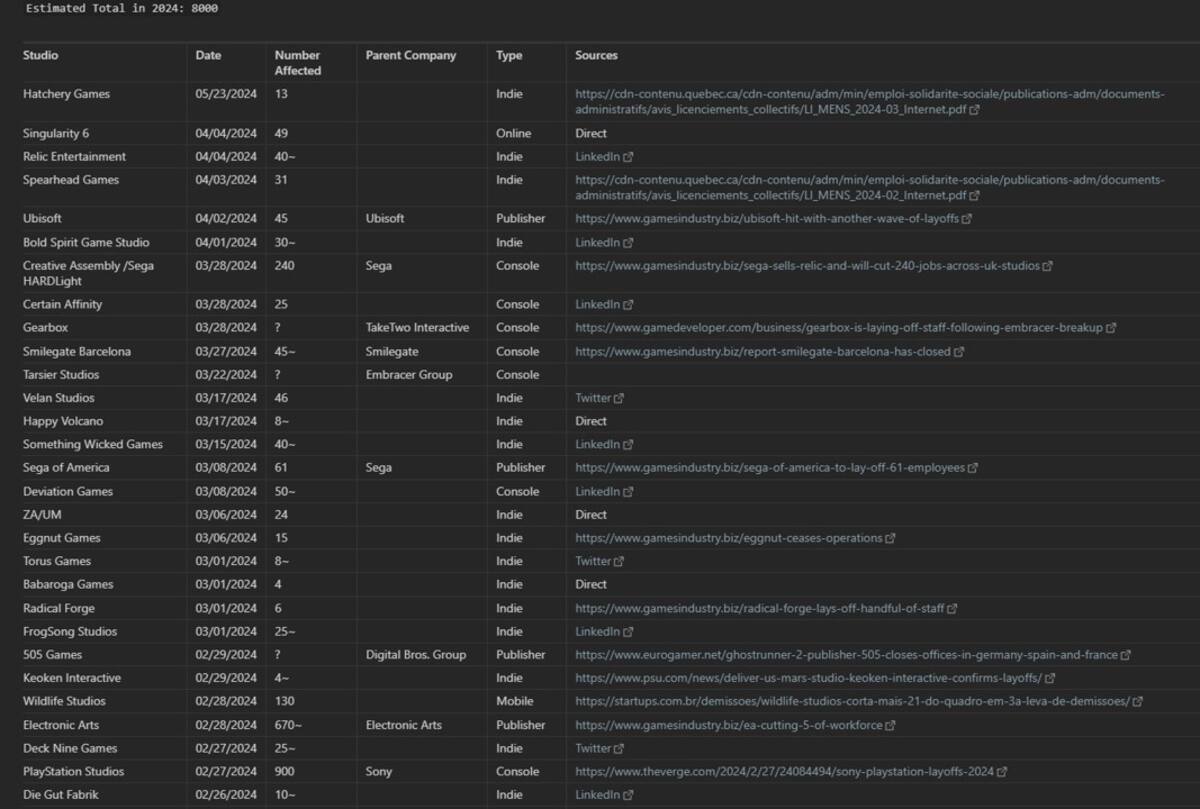Select the Direct source for Happy Volcano
The height and width of the screenshot is (809, 1200).
pyautogui.click(x=591, y=422)
